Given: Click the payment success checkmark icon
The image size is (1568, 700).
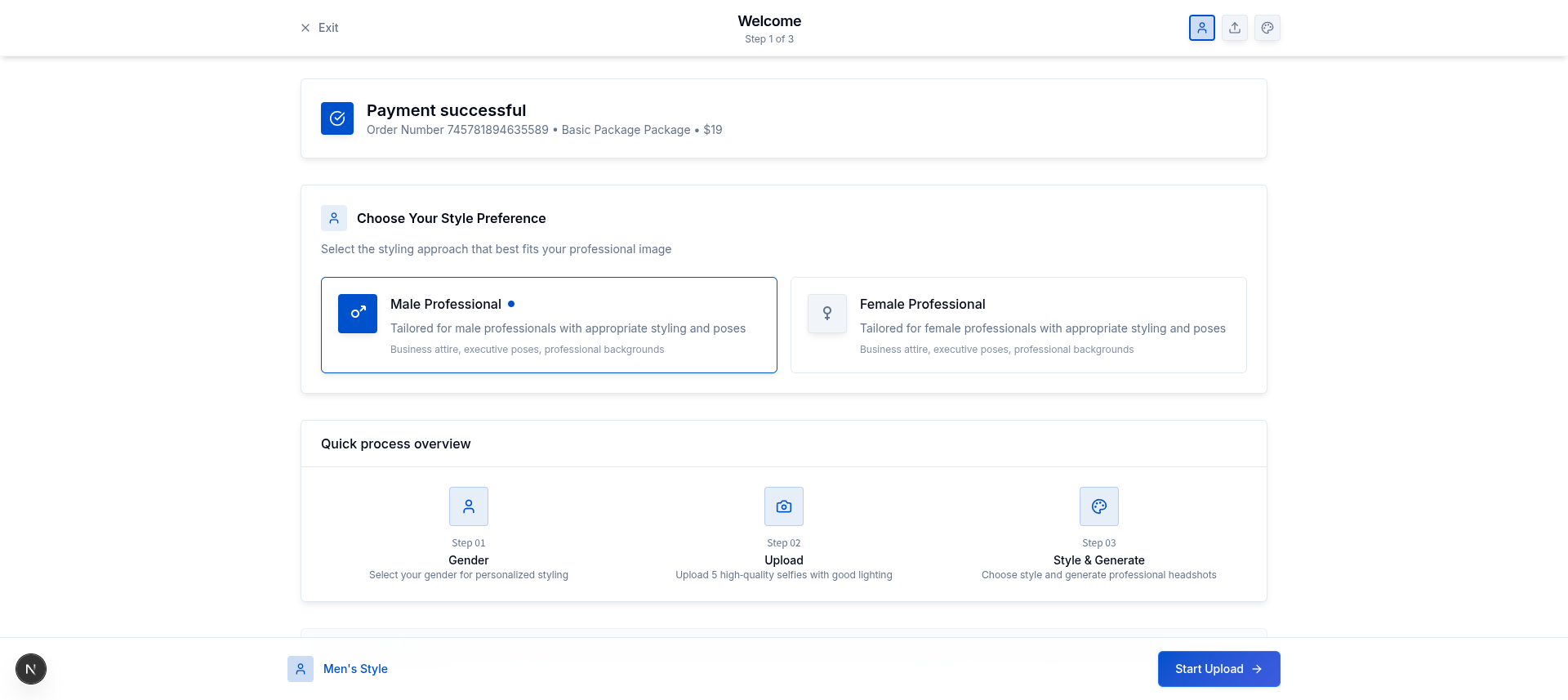Looking at the screenshot, I should (337, 118).
